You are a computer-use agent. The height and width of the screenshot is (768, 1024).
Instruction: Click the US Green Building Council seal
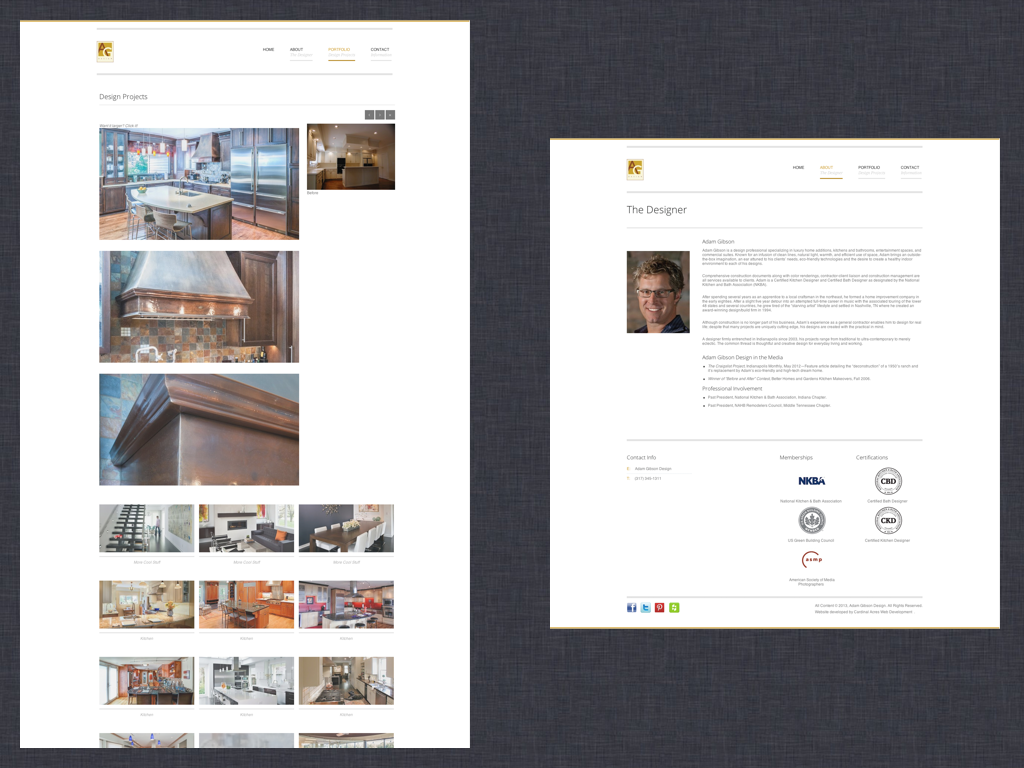tap(811, 521)
